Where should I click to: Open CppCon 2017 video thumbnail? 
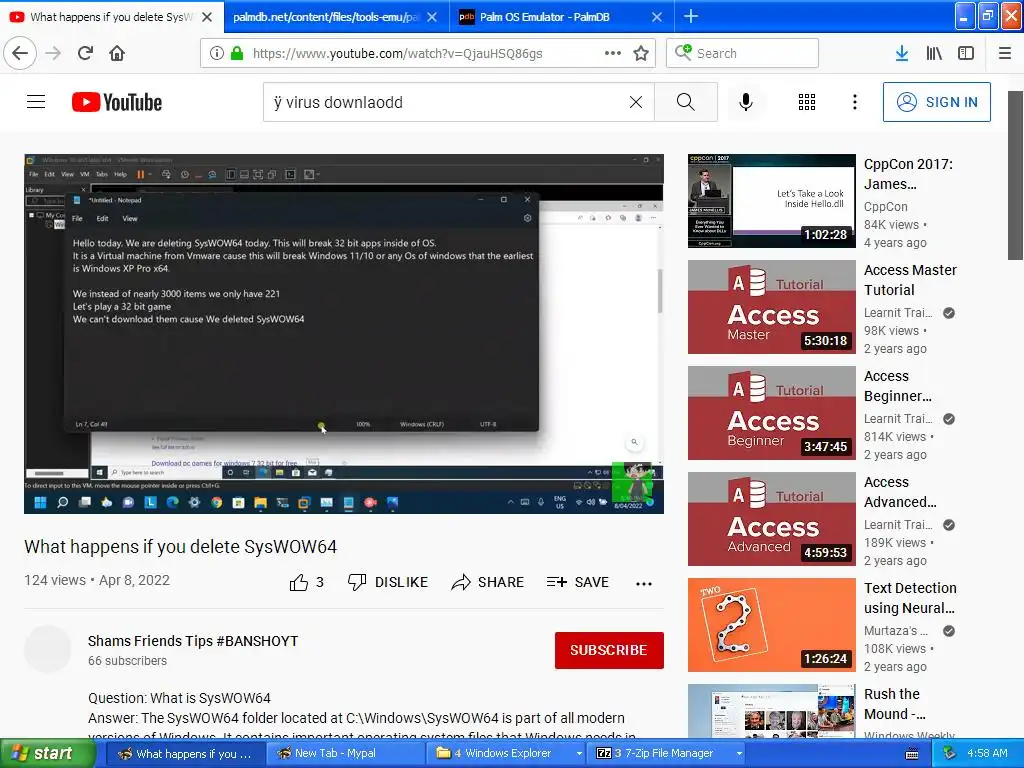pos(771,201)
